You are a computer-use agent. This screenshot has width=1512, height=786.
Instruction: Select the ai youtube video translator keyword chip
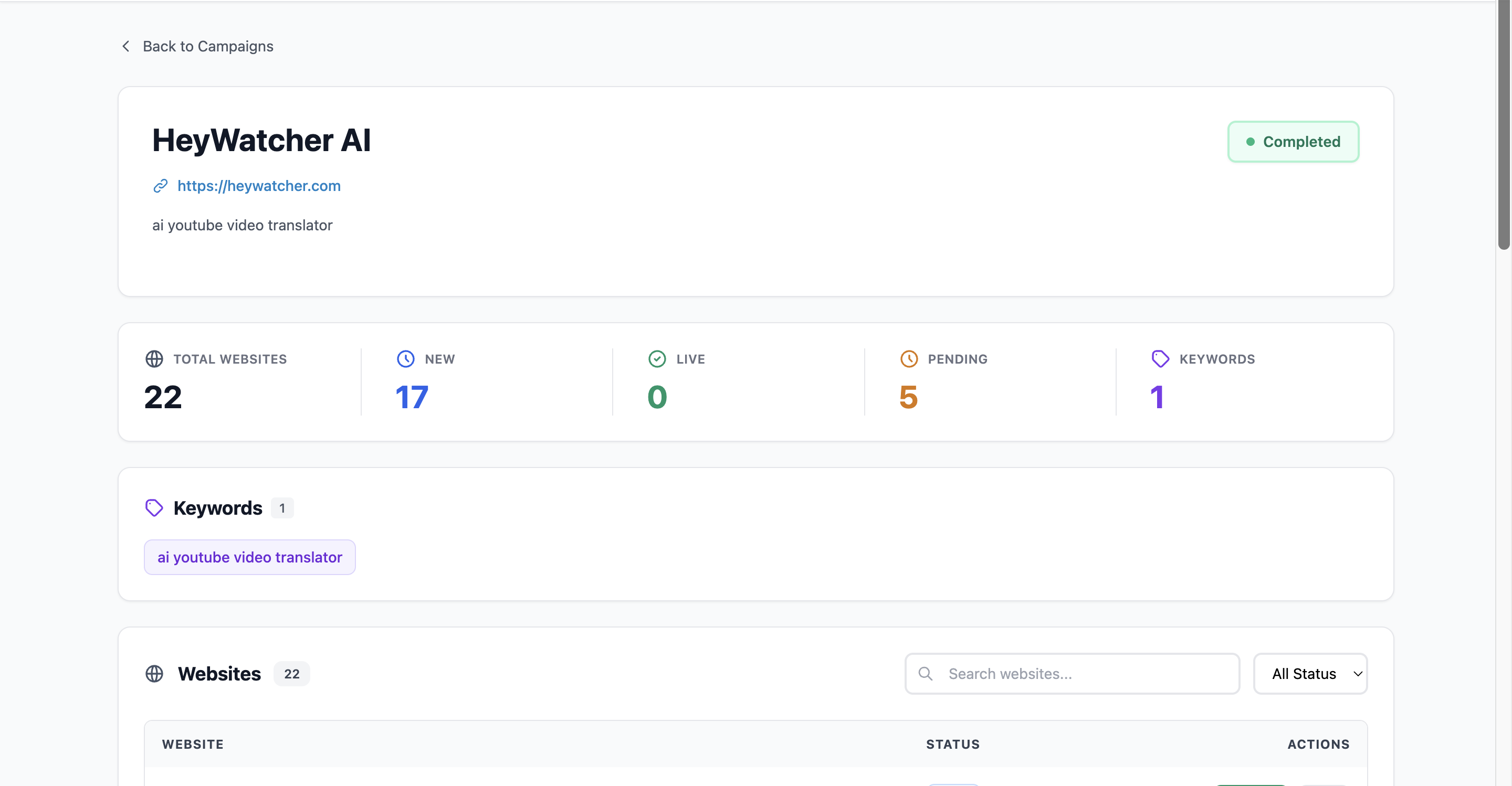pyautogui.click(x=249, y=557)
